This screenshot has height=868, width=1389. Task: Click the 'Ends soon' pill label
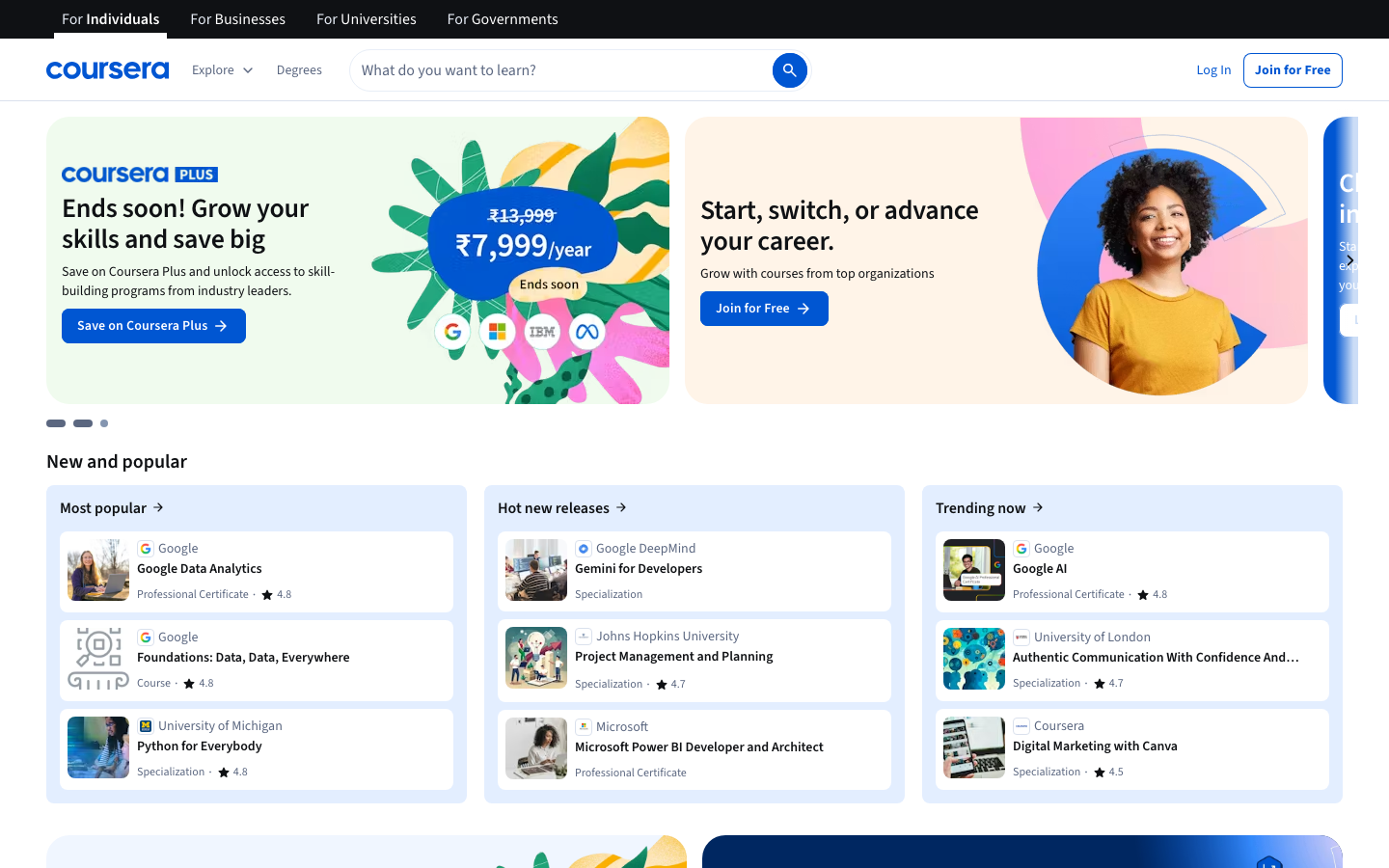(549, 285)
